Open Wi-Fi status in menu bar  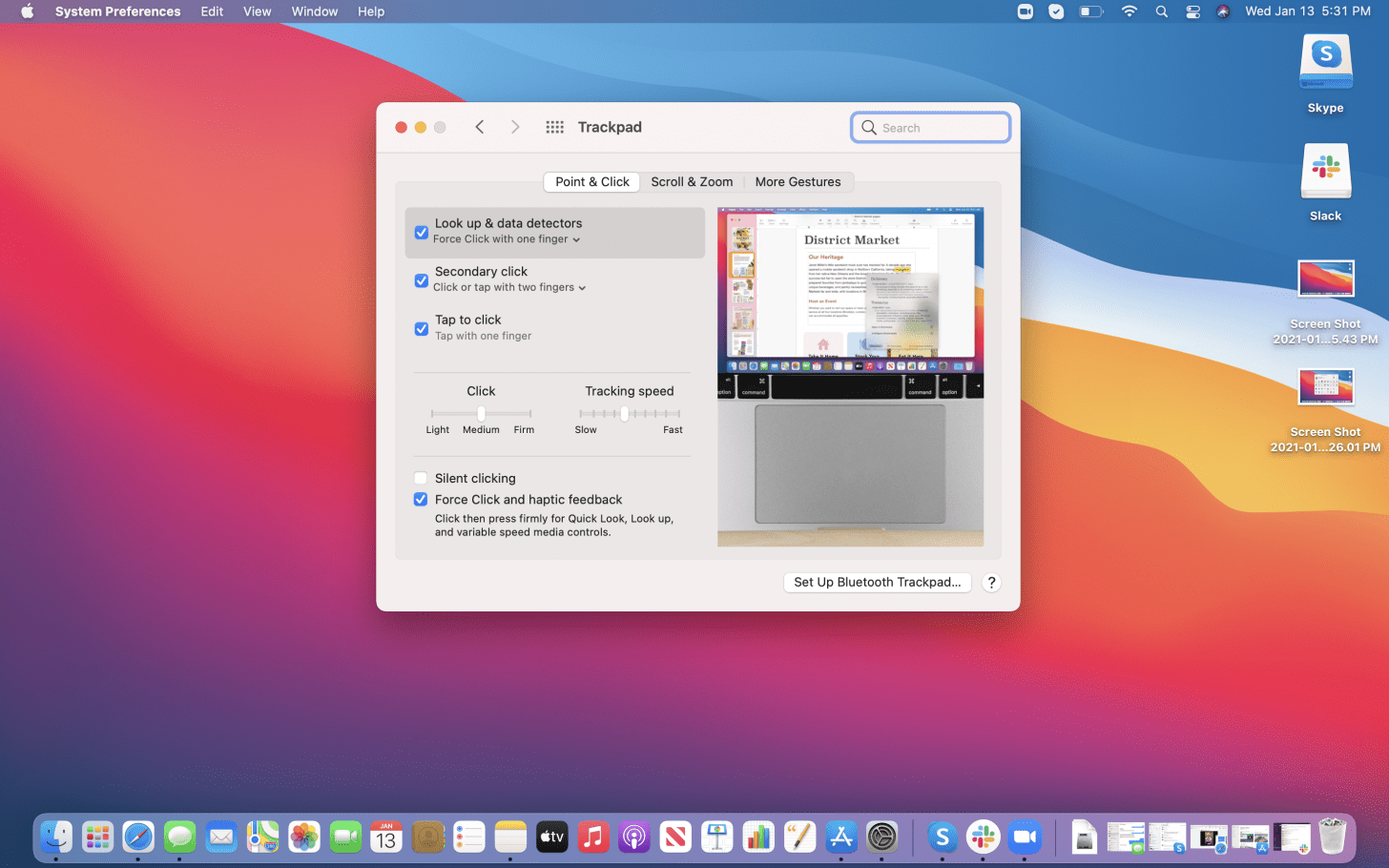[x=1130, y=11]
